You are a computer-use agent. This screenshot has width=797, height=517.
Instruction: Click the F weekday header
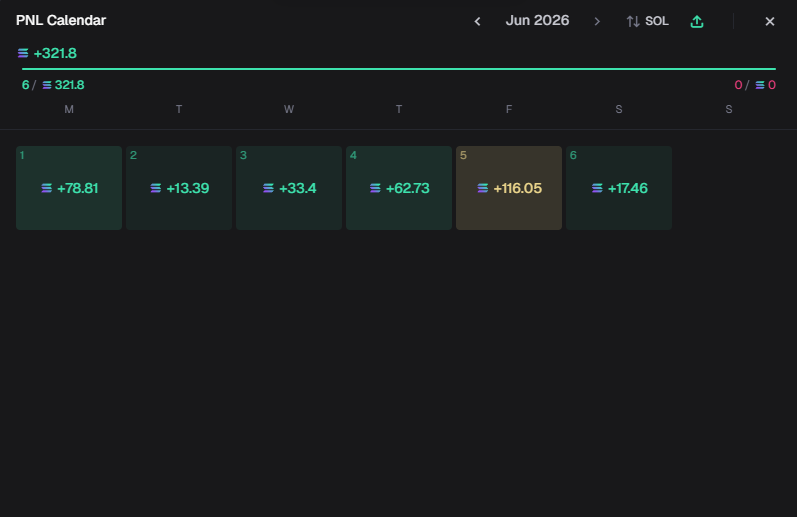pyautogui.click(x=509, y=109)
